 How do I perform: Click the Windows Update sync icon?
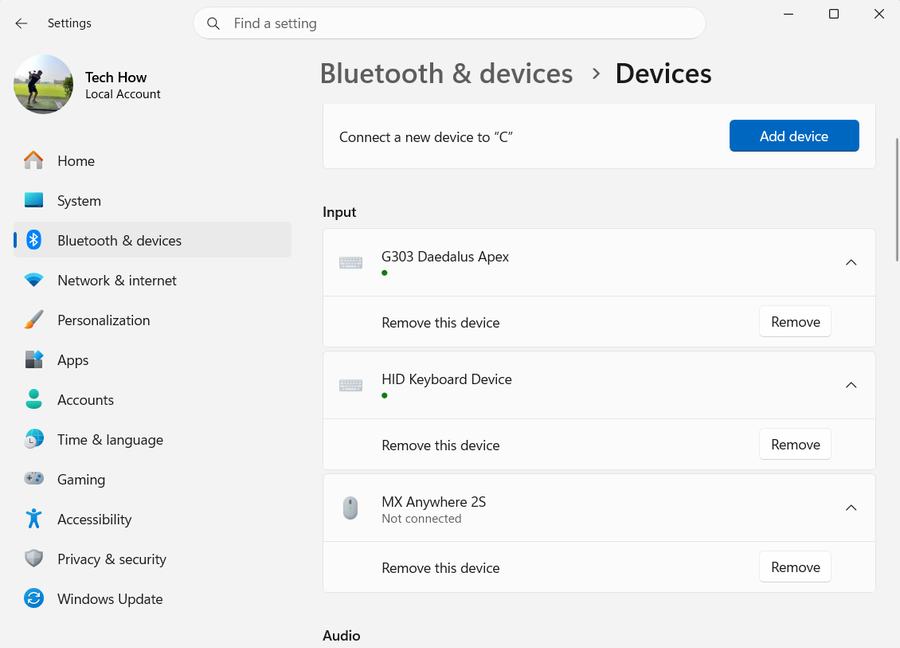coord(34,598)
